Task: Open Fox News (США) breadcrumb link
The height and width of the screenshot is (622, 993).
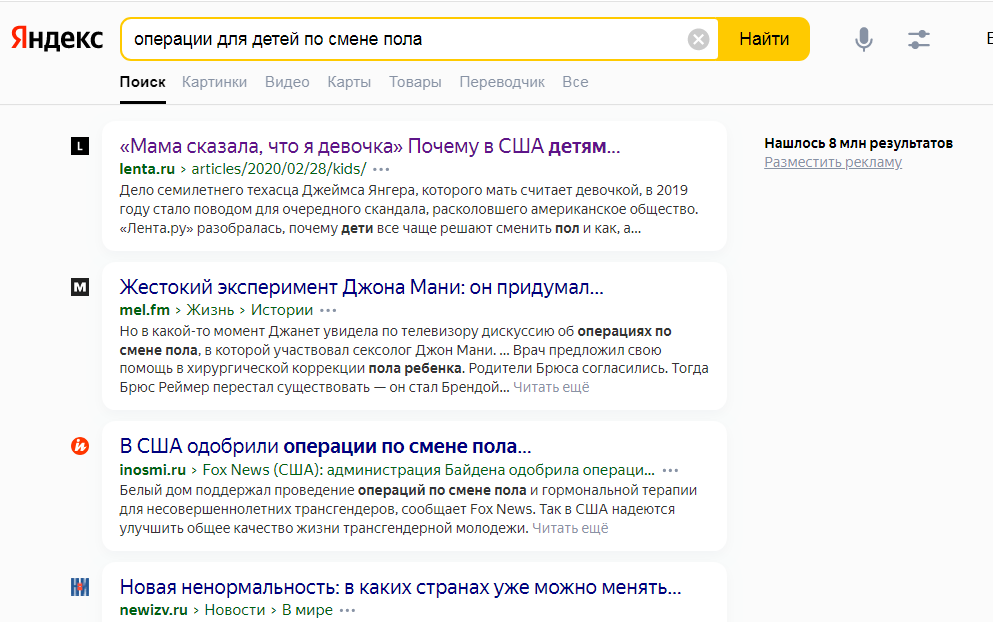Action: click(x=428, y=470)
